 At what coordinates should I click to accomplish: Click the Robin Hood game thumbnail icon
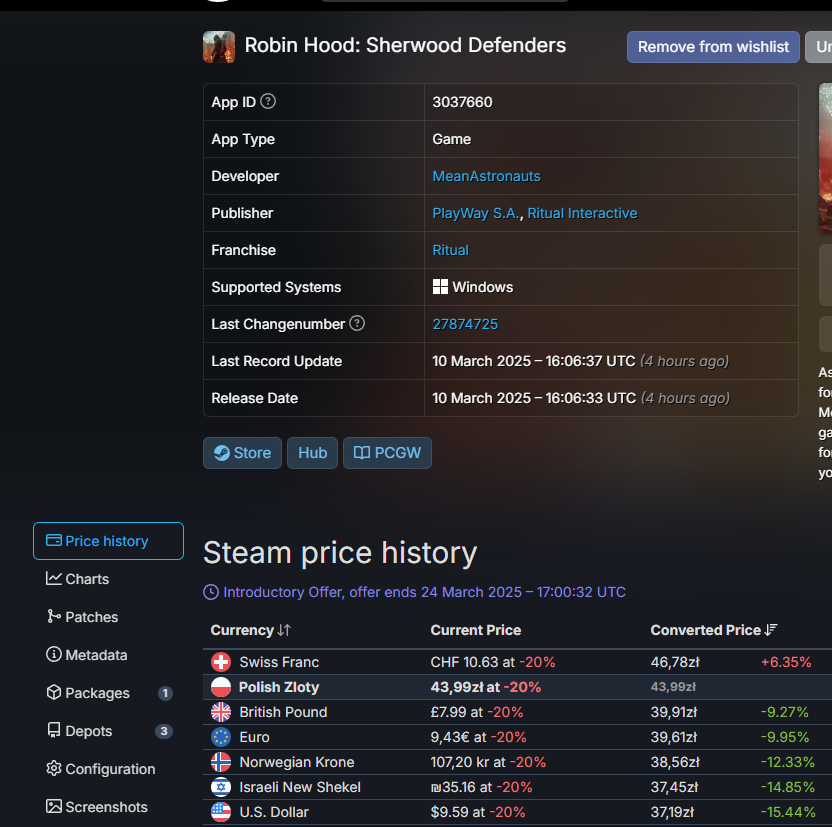tap(219, 47)
